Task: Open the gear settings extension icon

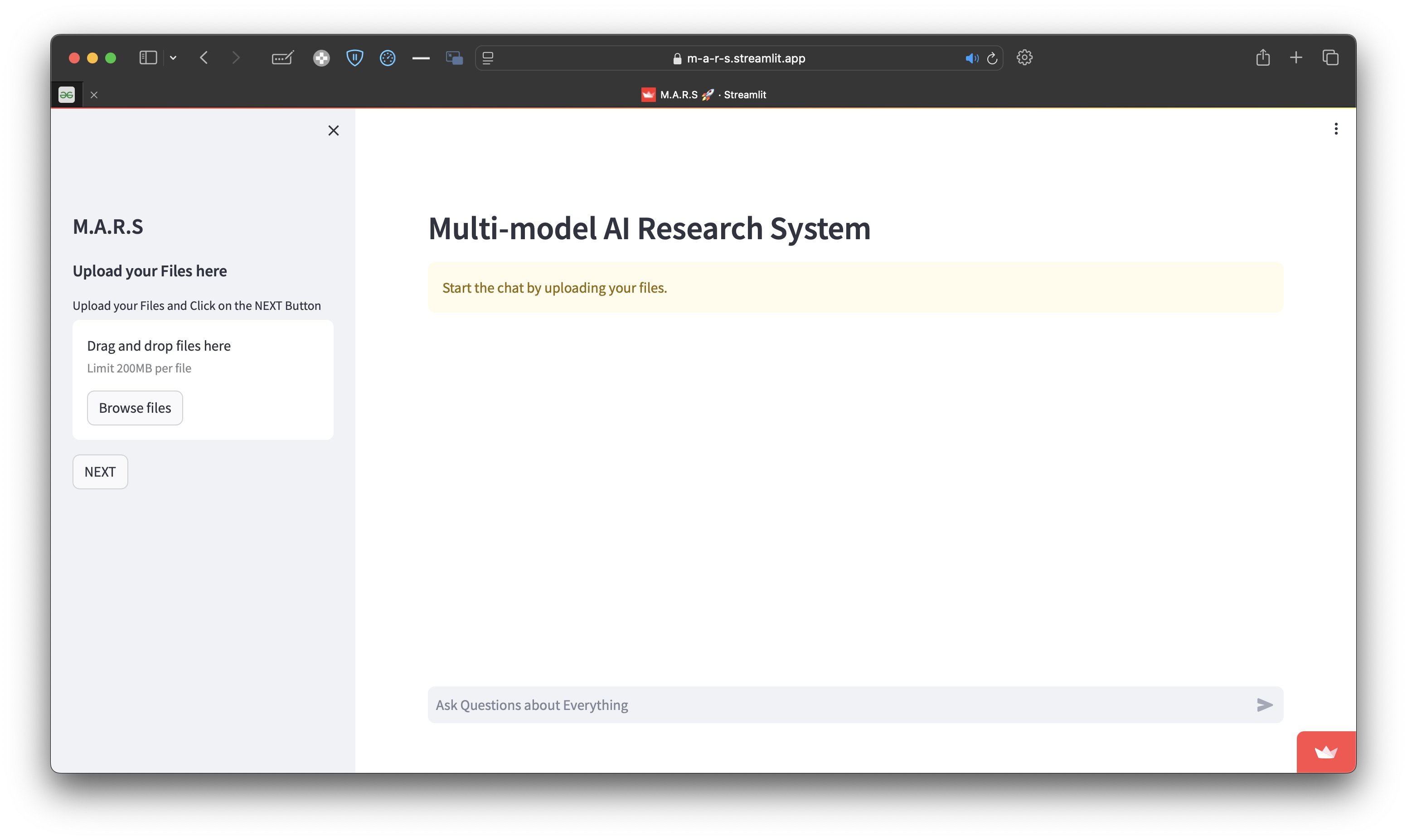Action: [x=1024, y=58]
